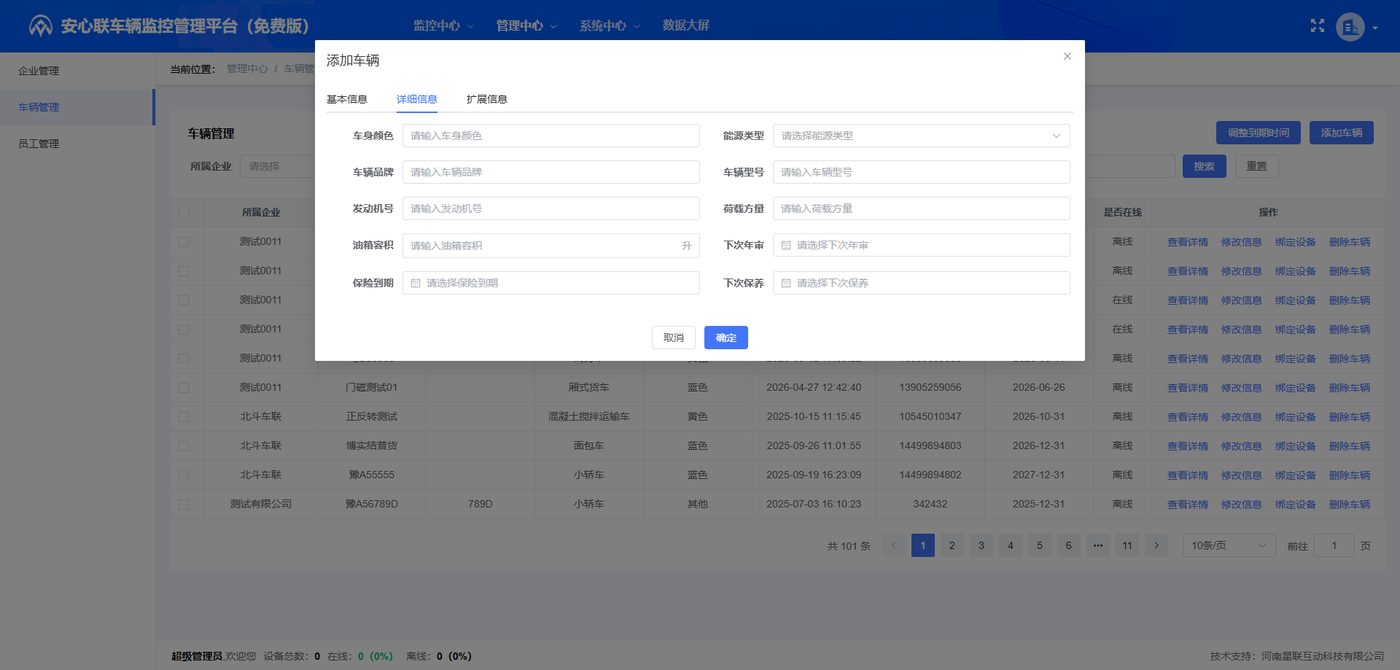The height and width of the screenshot is (670, 1400).
Task: Click the 油箱容积 input field
Action: tap(551, 245)
